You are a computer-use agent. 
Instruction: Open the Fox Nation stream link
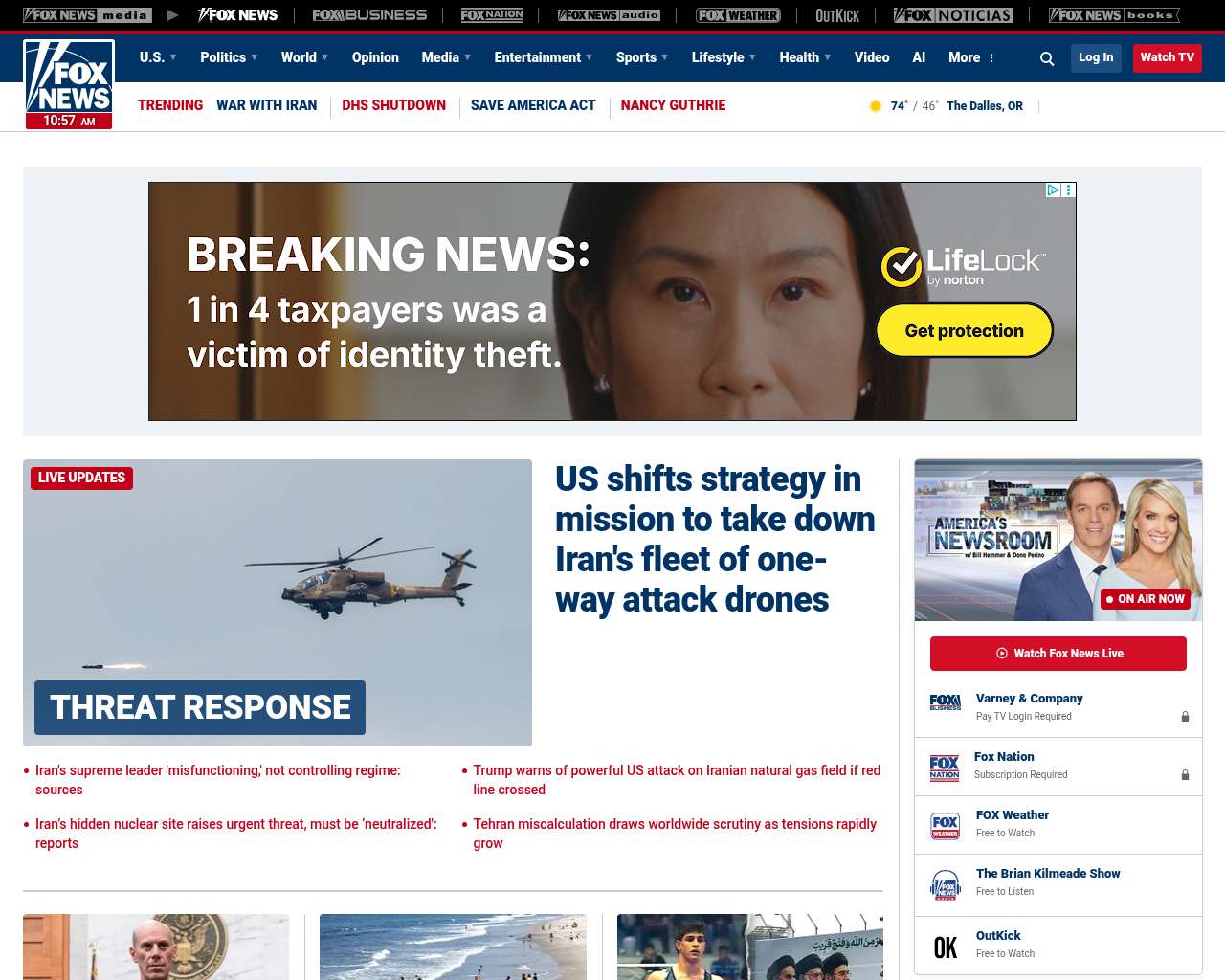click(x=1004, y=757)
